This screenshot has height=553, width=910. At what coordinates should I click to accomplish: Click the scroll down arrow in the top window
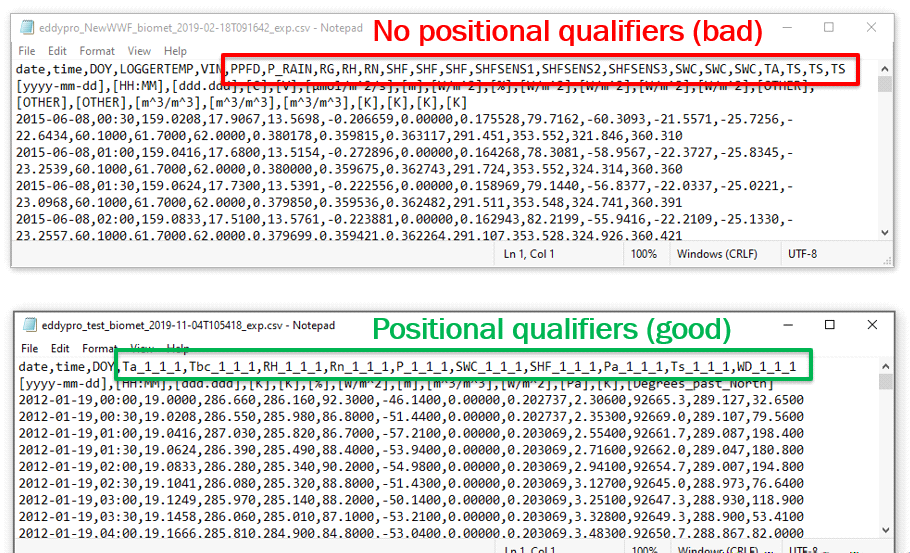(885, 232)
